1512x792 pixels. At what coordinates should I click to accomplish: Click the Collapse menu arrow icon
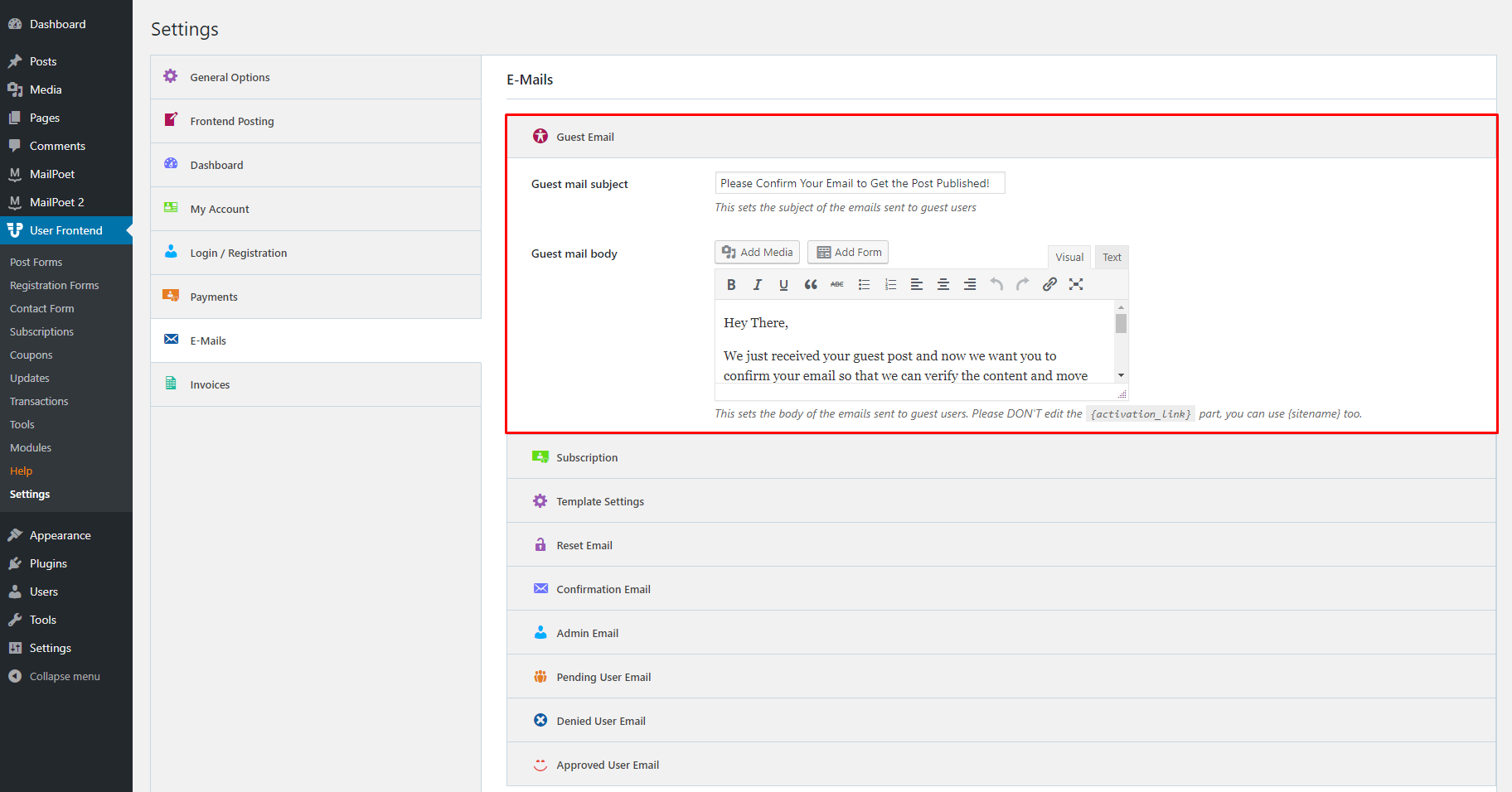(15, 676)
